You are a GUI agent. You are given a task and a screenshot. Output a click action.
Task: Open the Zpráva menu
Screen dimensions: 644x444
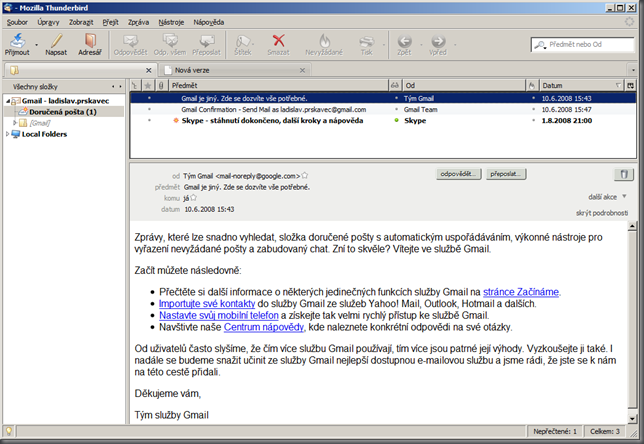tap(138, 22)
